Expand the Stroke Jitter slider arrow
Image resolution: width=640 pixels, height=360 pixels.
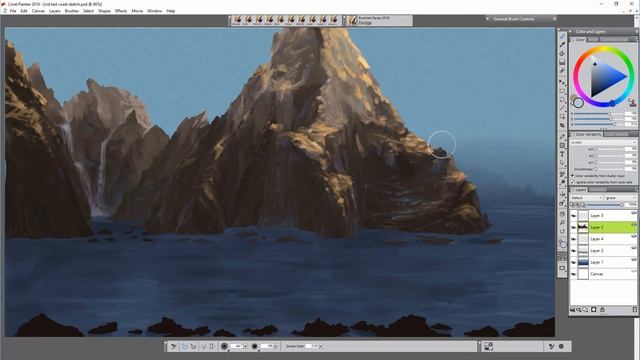[x=320, y=346]
